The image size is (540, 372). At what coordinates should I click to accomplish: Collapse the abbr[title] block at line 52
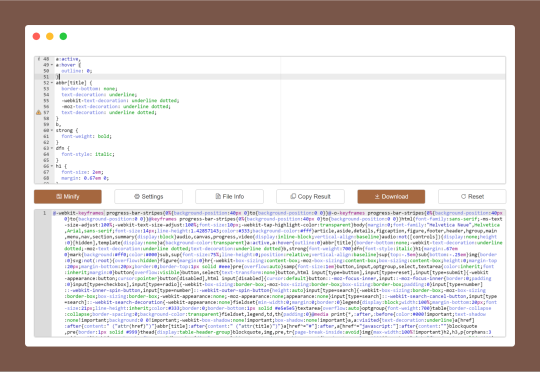click(52, 83)
